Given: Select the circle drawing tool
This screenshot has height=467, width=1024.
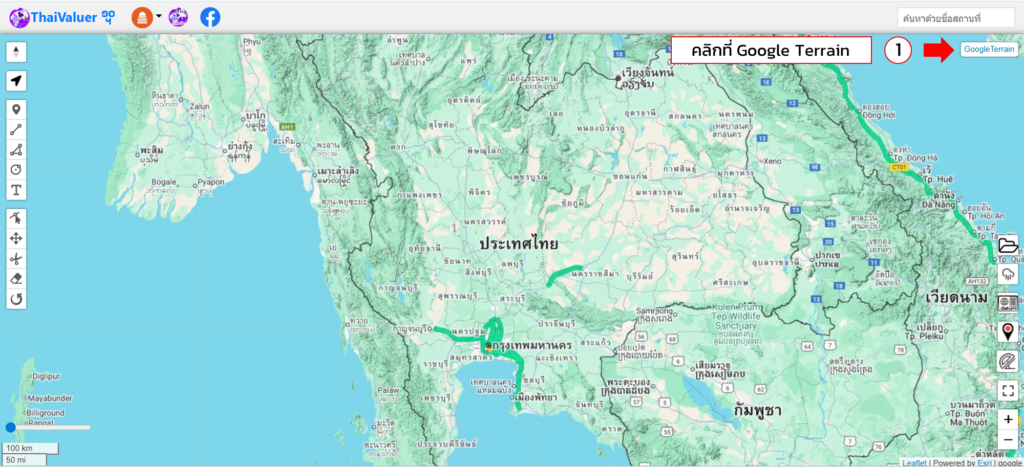Looking at the screenshot, I should coord(17,169).
